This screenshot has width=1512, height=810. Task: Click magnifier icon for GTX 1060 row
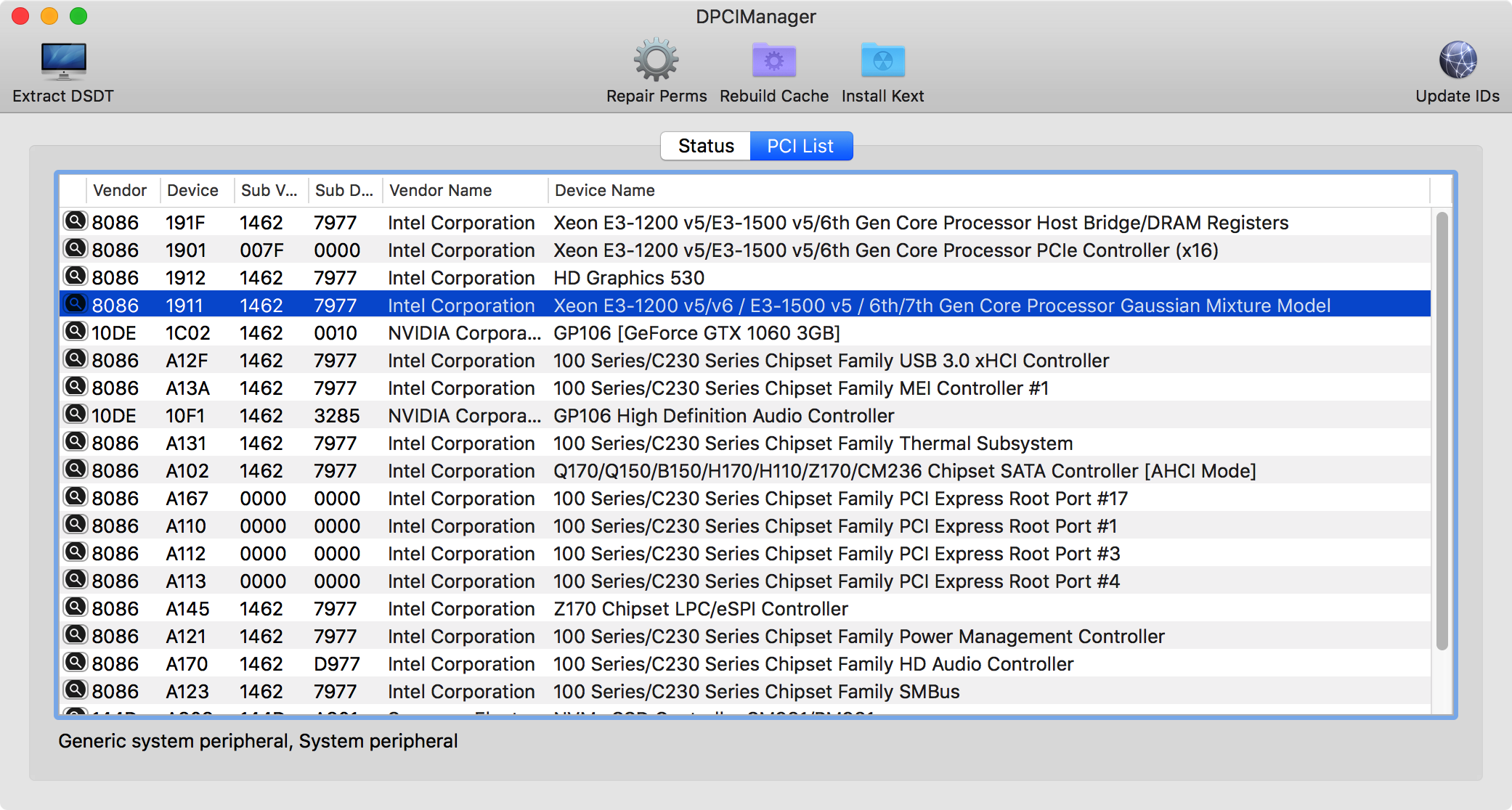click(75, 331)
